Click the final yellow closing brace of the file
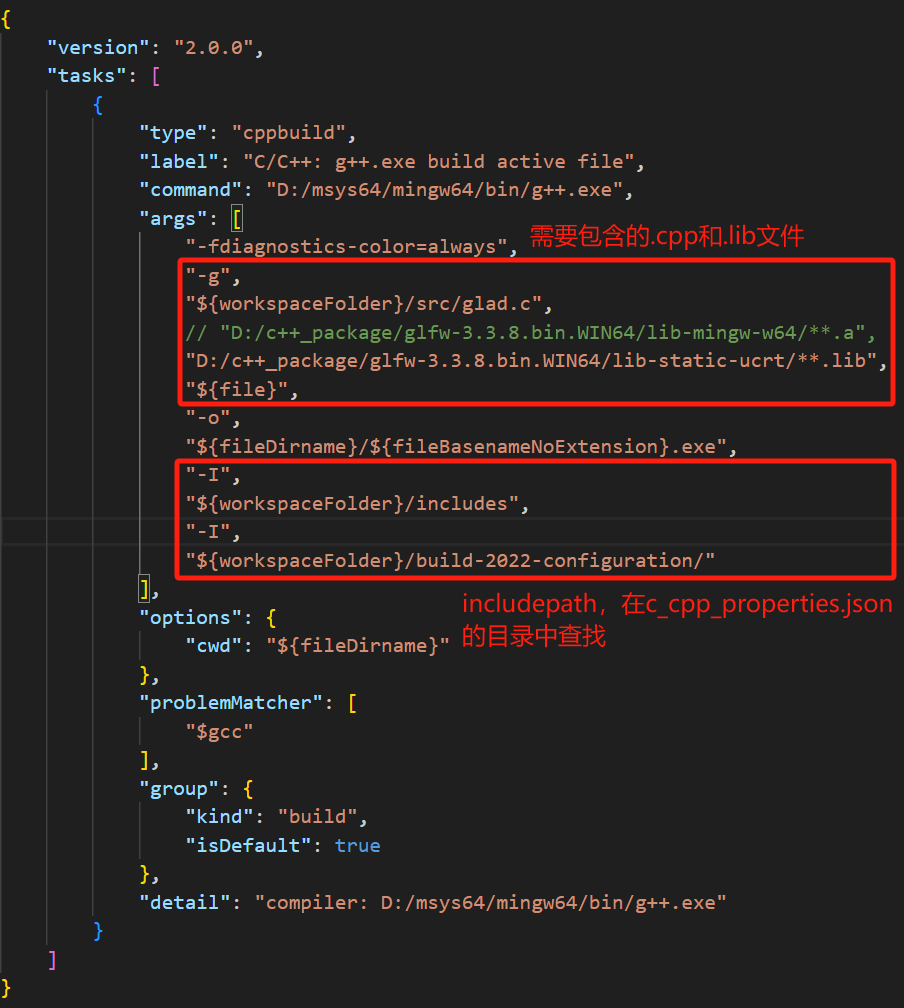The image size is (904, 1008). [x=6, y=988]
